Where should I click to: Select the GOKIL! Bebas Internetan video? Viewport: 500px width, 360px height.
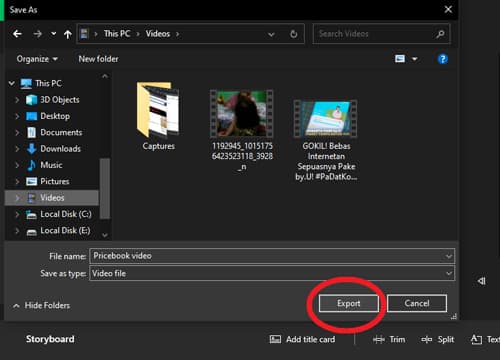[x=326, y=140]
